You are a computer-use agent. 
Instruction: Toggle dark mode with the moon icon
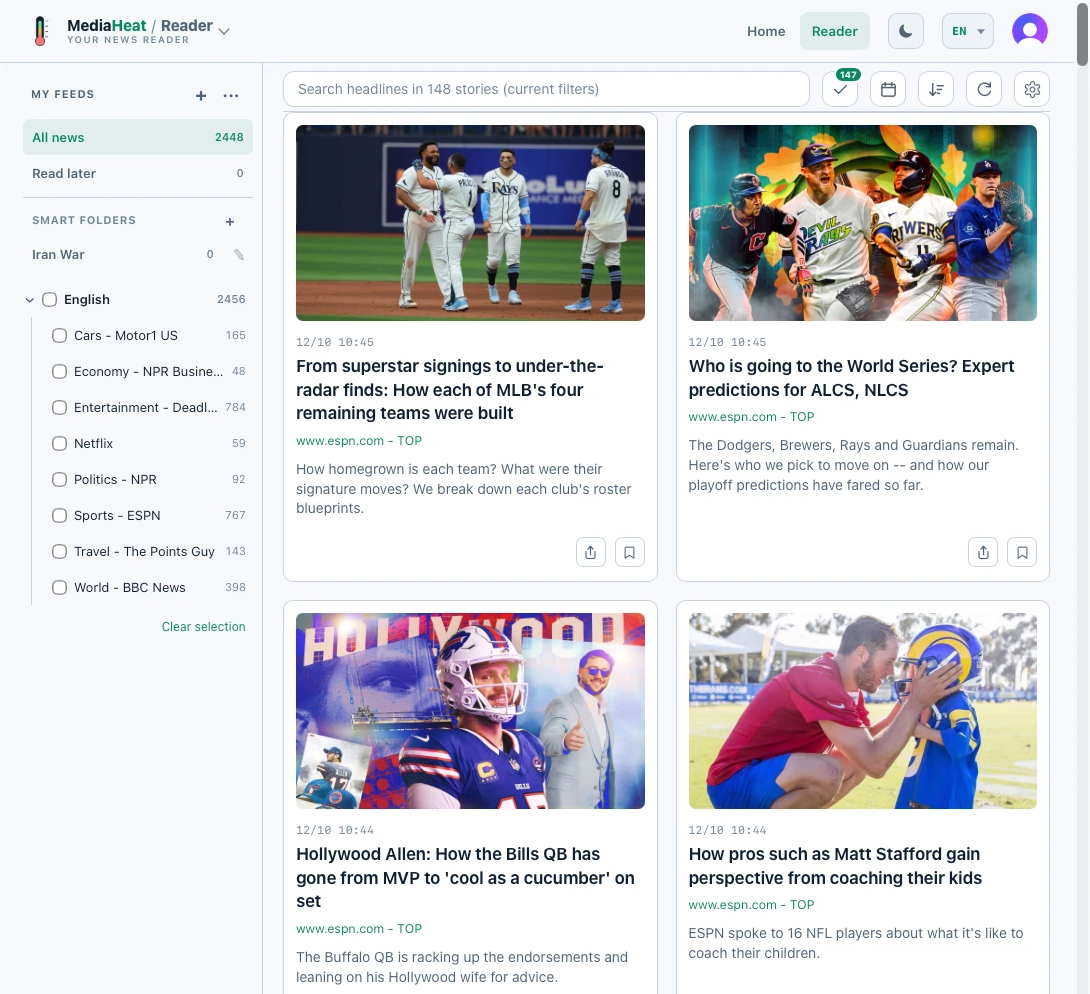click(905, 31)
